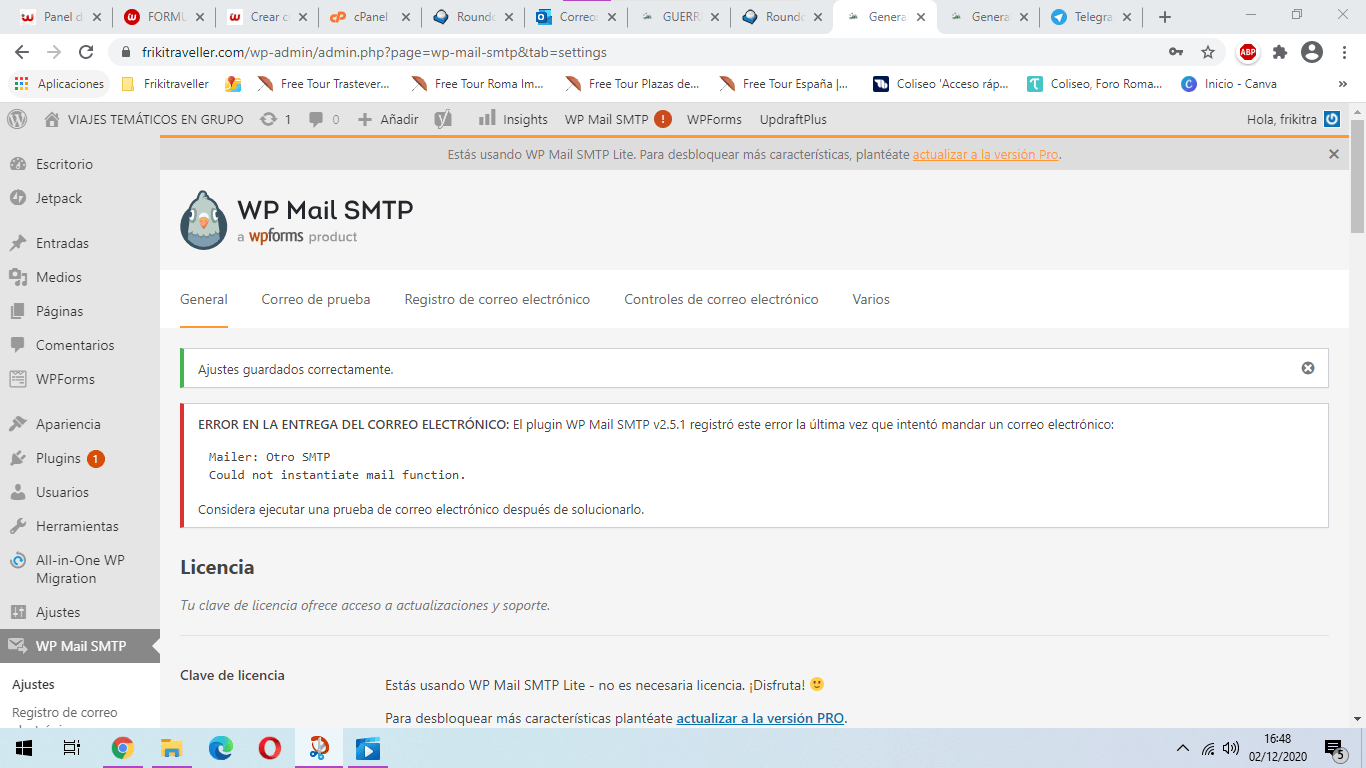The image size is (1366, 768).
Task: Click the browser address bar
Action: pos(640,52)
